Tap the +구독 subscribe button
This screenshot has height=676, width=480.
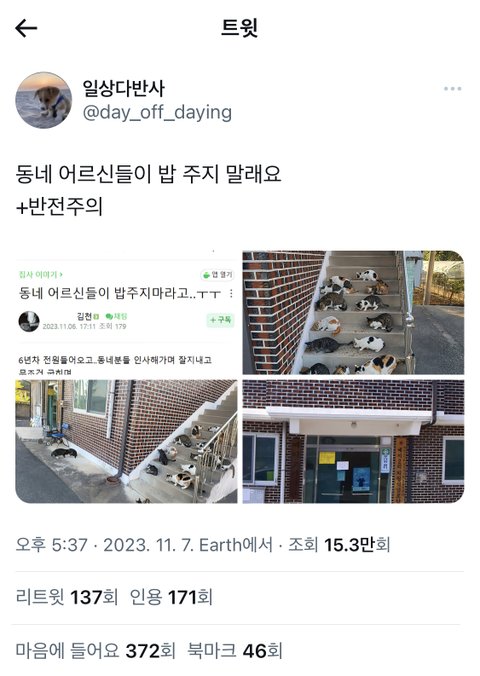[220, 320]
